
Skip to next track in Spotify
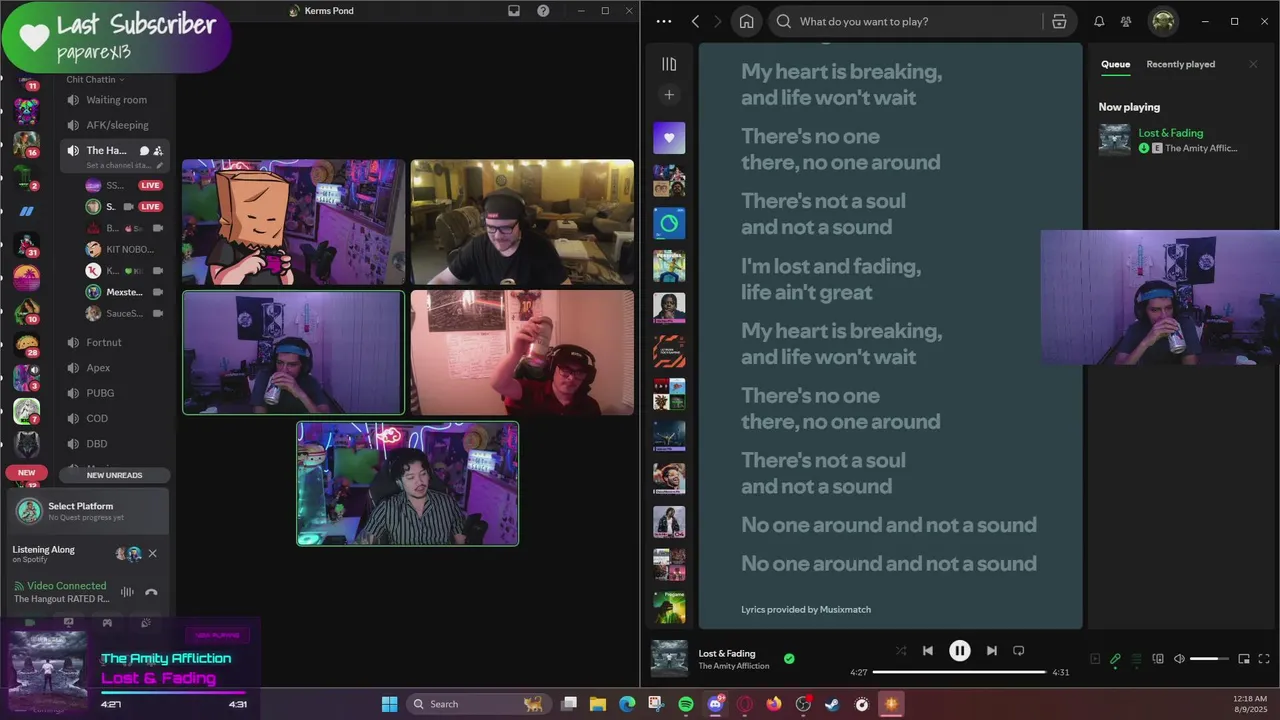pos(991,651)
